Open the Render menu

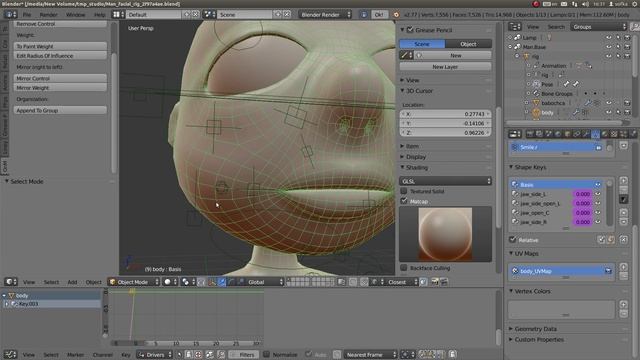[48, 14]
